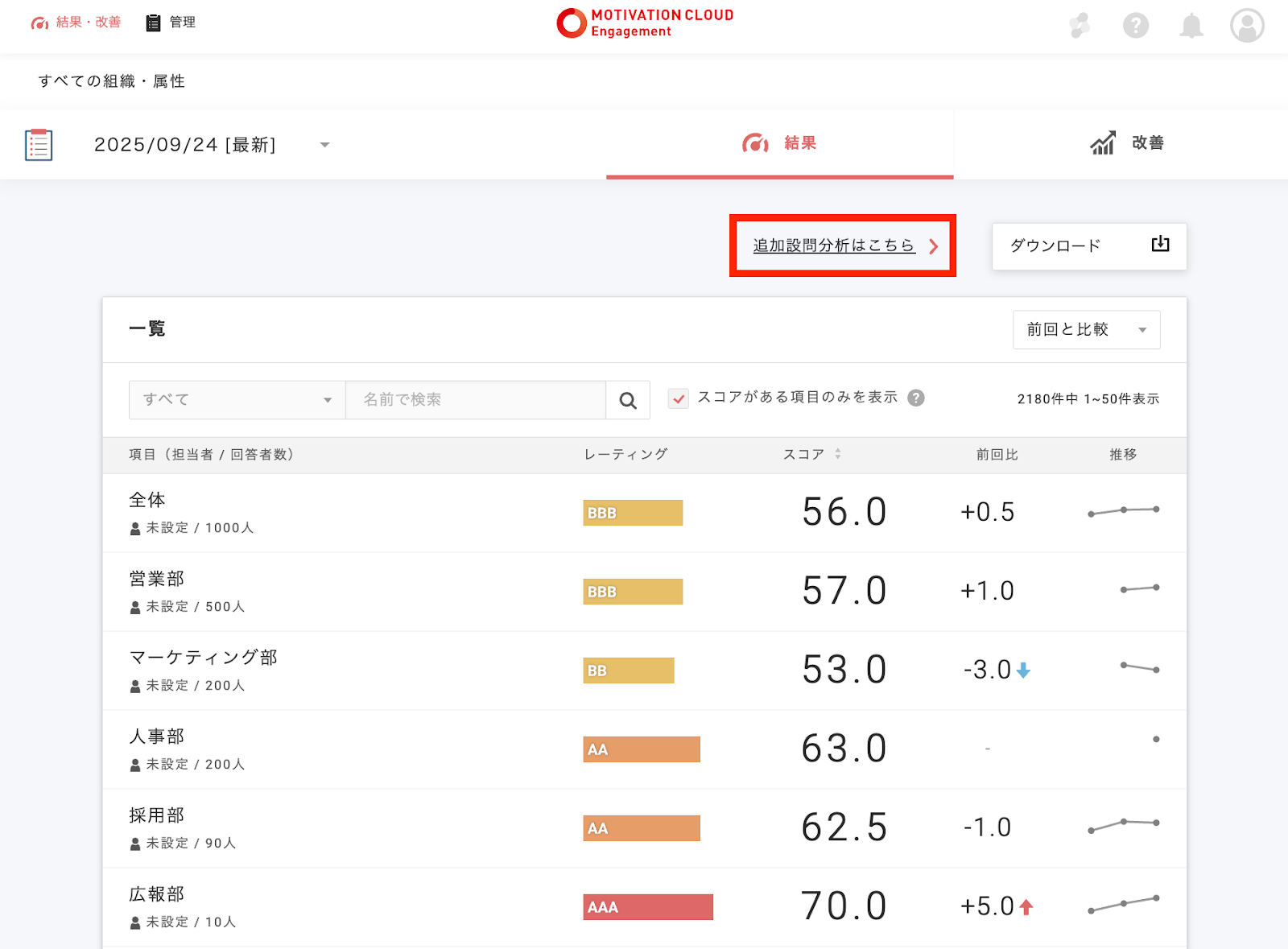This screenshot has height=949, width=1288.
Task: Click the magnifying glass search button
Action: (x=628, y=400)
